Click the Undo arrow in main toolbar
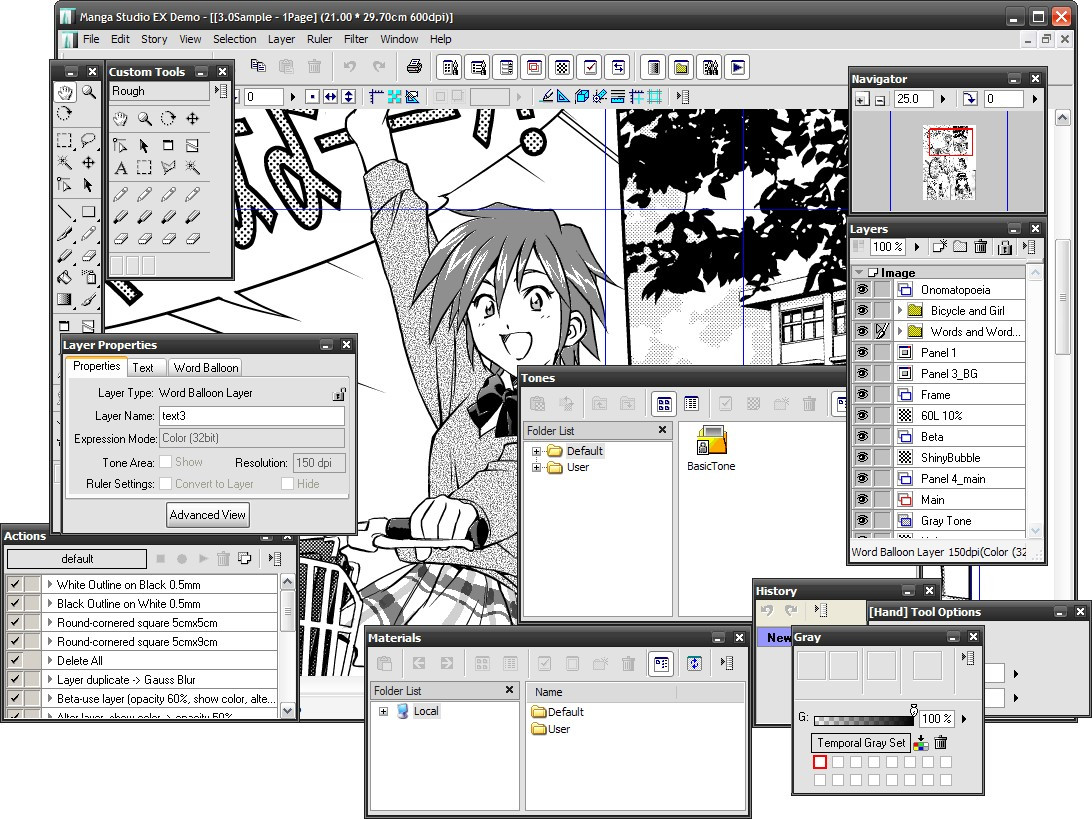 tap(349, 67)
